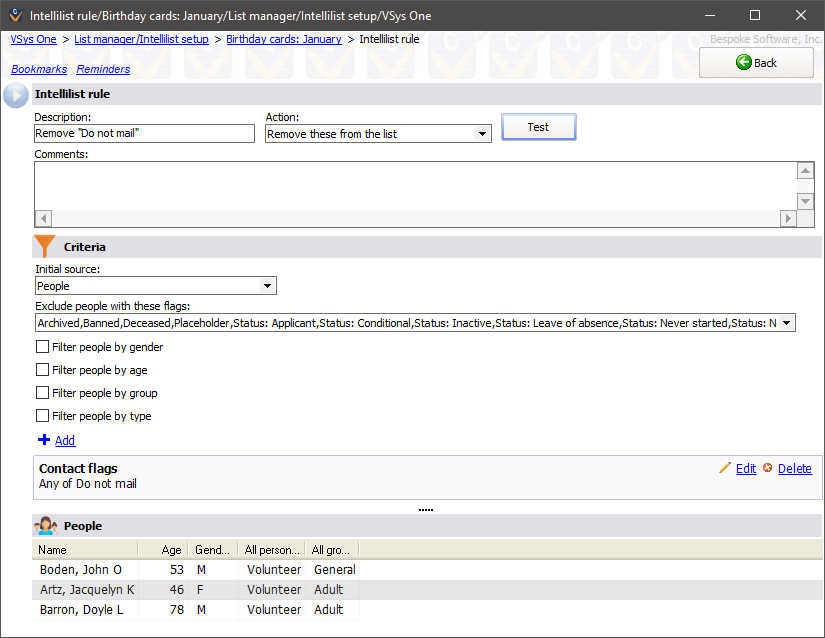
Task: Click the red Delete icon for Contact flags
Action: click(x=767, y=468)
